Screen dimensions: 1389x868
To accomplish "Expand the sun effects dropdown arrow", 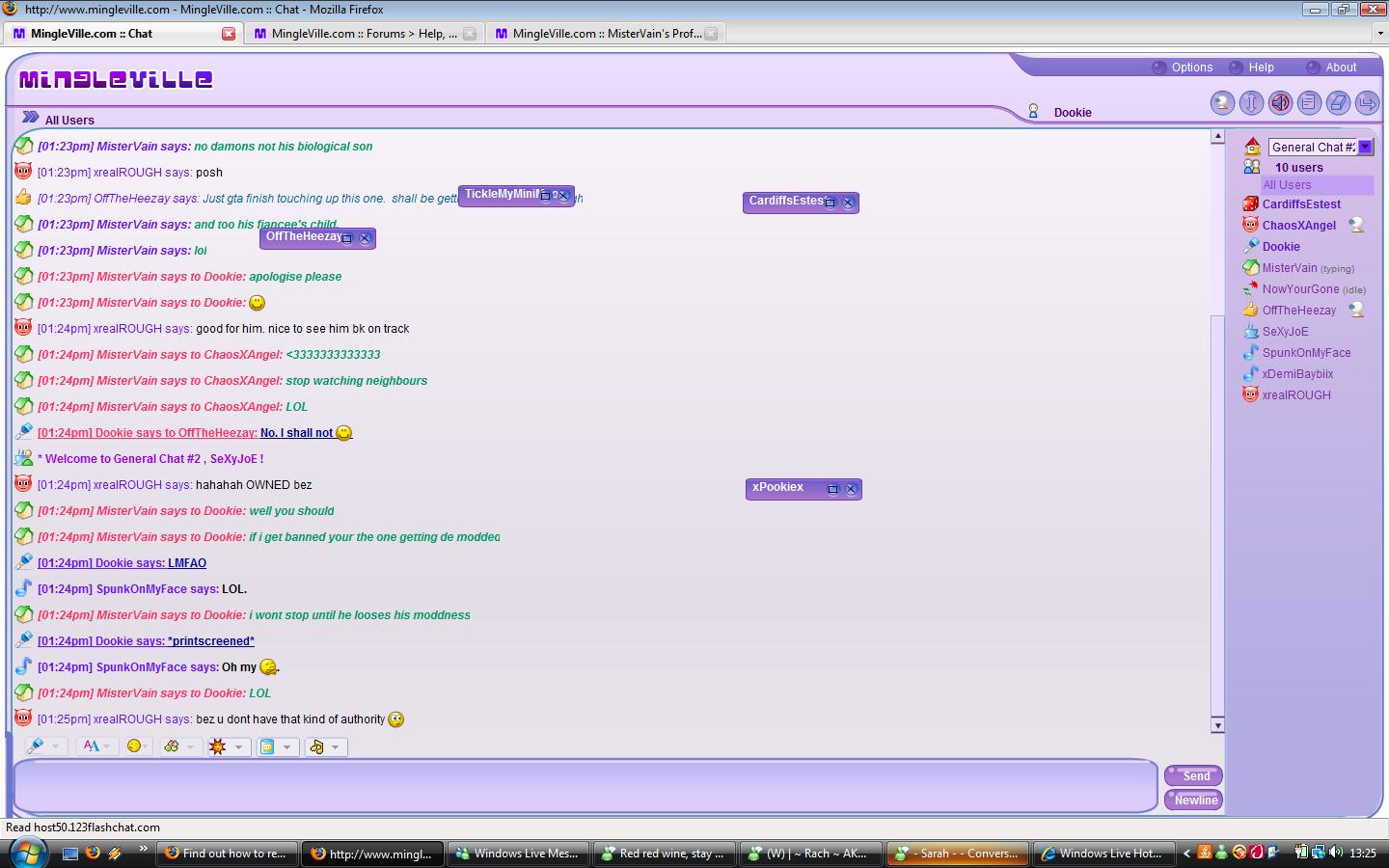I will [x=239, y=747].
